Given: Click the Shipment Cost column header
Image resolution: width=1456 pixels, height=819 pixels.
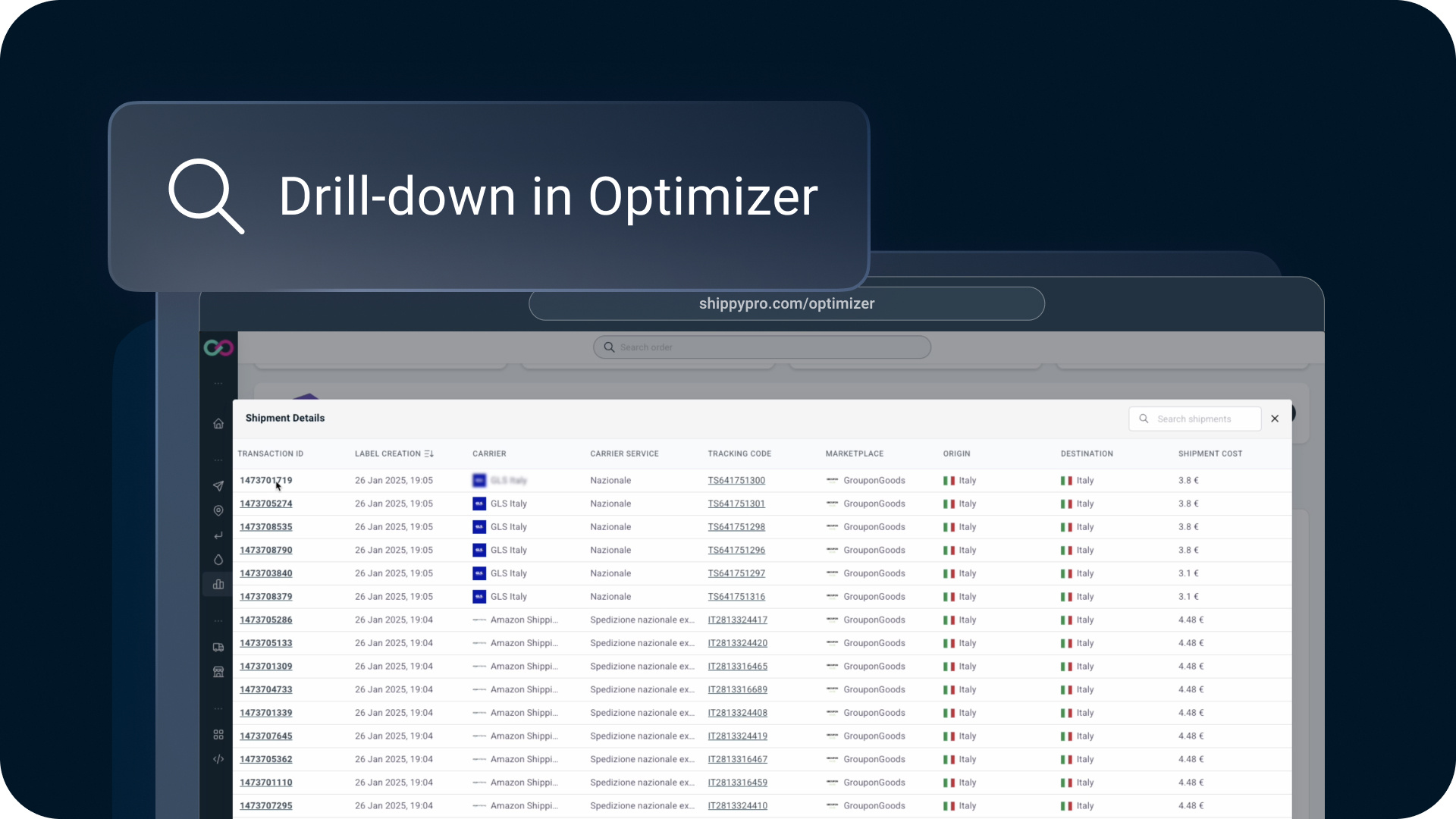Looking at the screenshot, I should coord(1210,453).
